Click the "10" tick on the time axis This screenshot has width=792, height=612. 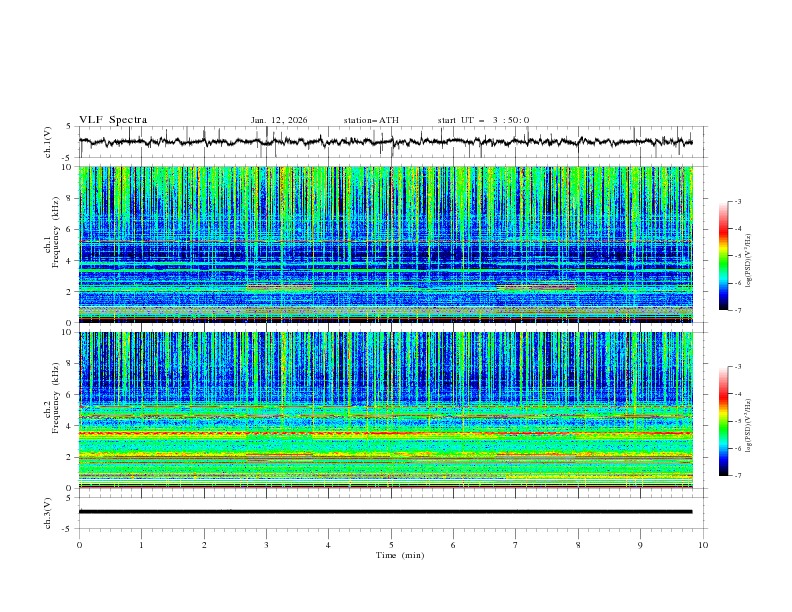703,545
